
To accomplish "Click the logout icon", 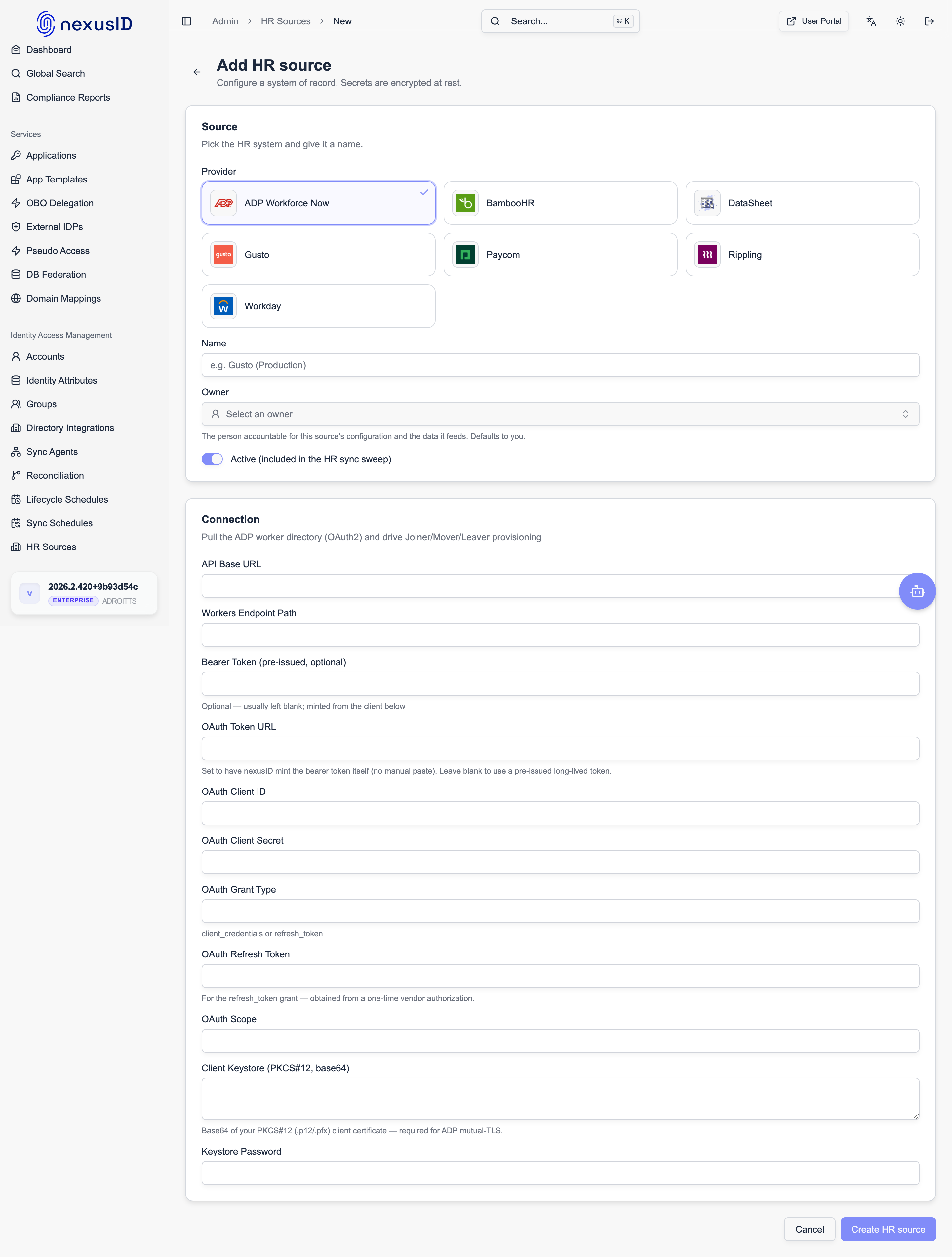I will pos(929,21).
